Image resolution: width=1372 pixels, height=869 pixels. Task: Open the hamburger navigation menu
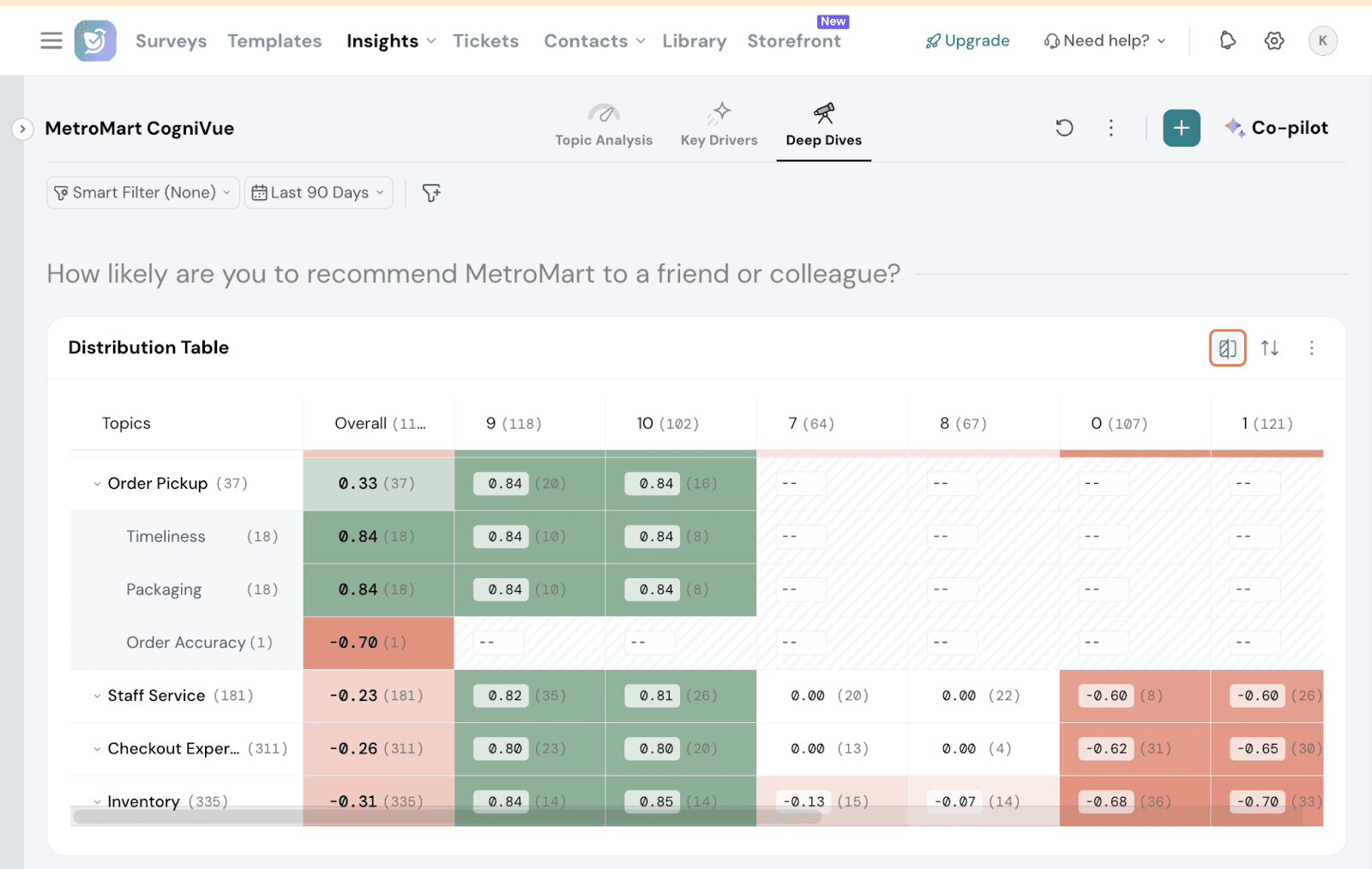point(51,40)
